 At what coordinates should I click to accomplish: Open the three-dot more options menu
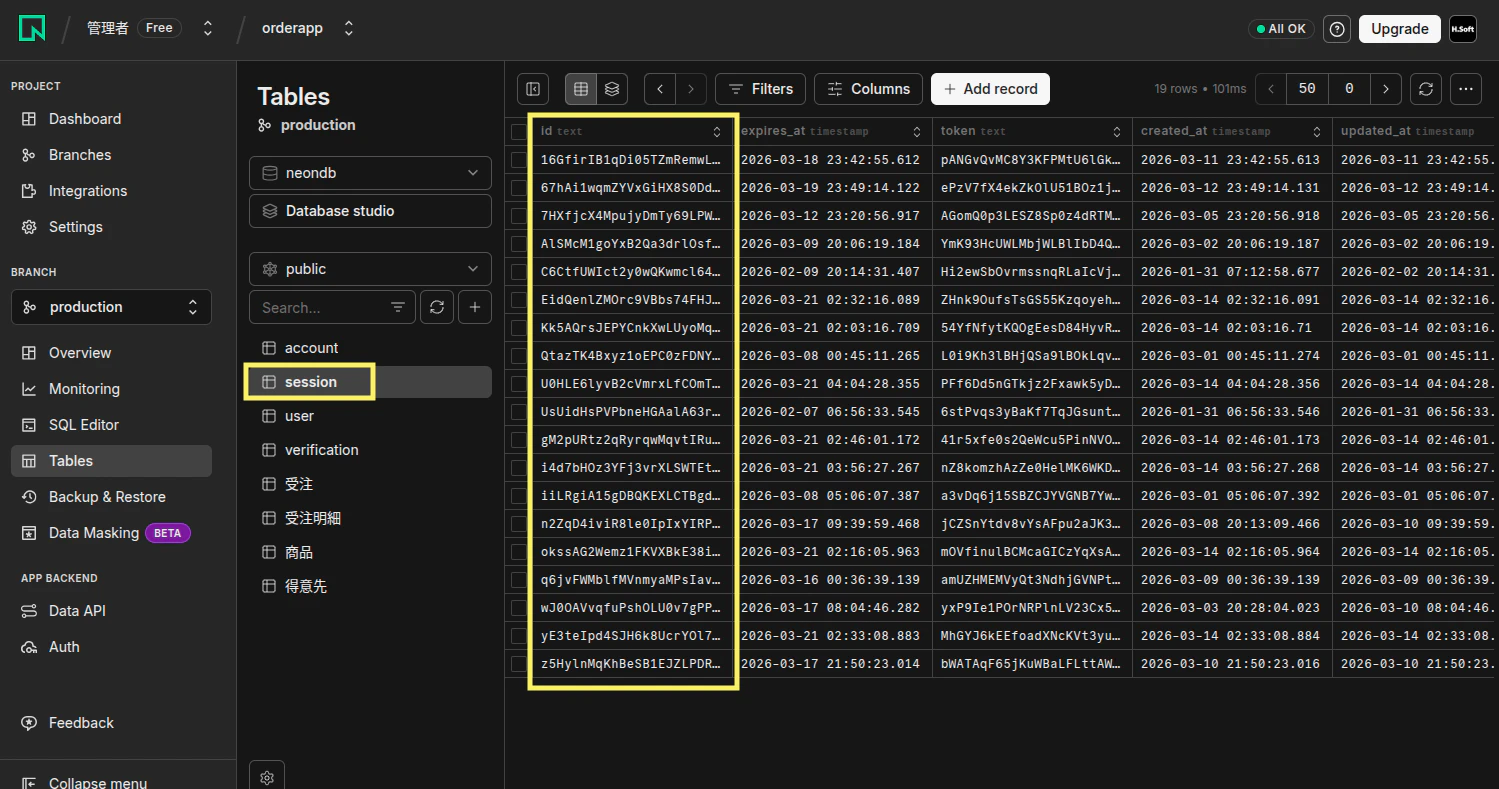(1466, 89)
